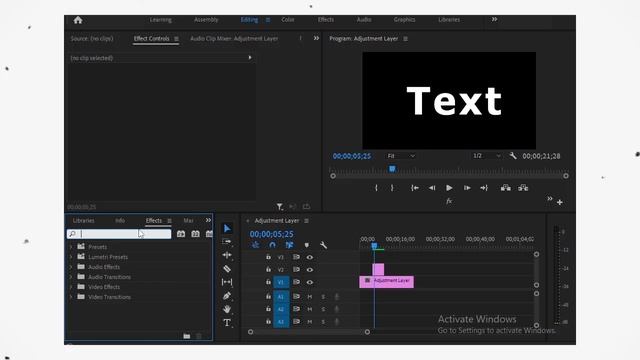Click the Home icon
Screen dimensions: 640x360
(x=78, y=20)
